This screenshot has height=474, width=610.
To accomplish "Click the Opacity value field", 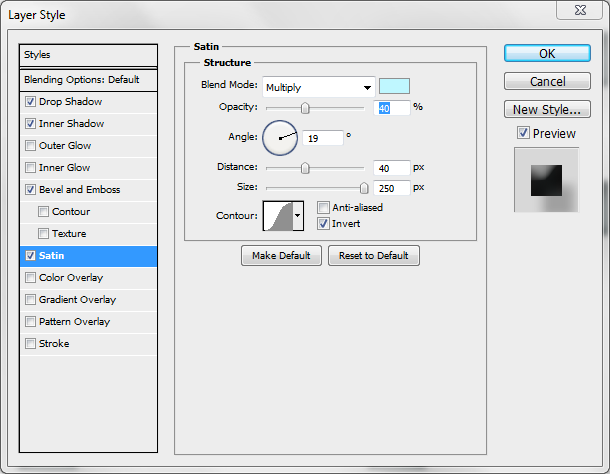I will (391, 108).
